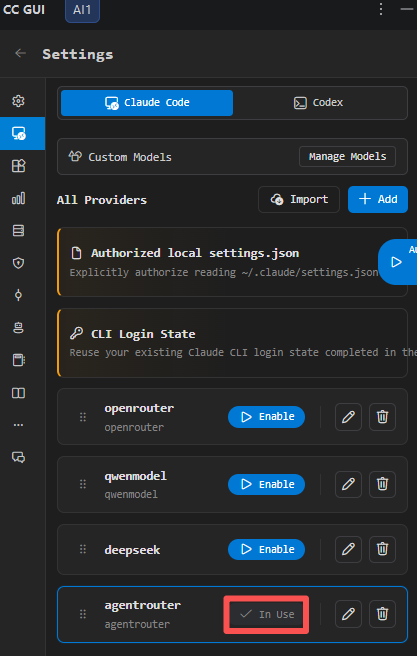
Task: Open the usage statistics bar chart icon
Action: (18, 198)
